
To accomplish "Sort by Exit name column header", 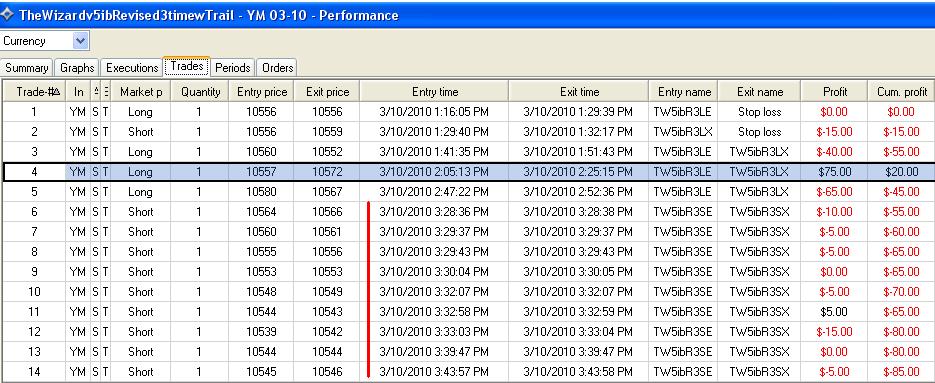I will coord(760,92).
